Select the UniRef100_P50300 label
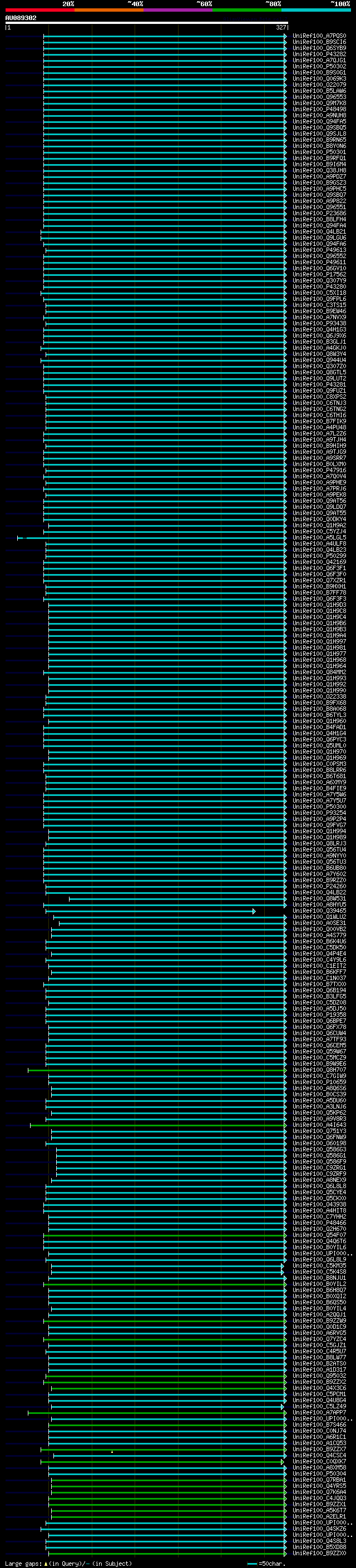 pos(319,807)
